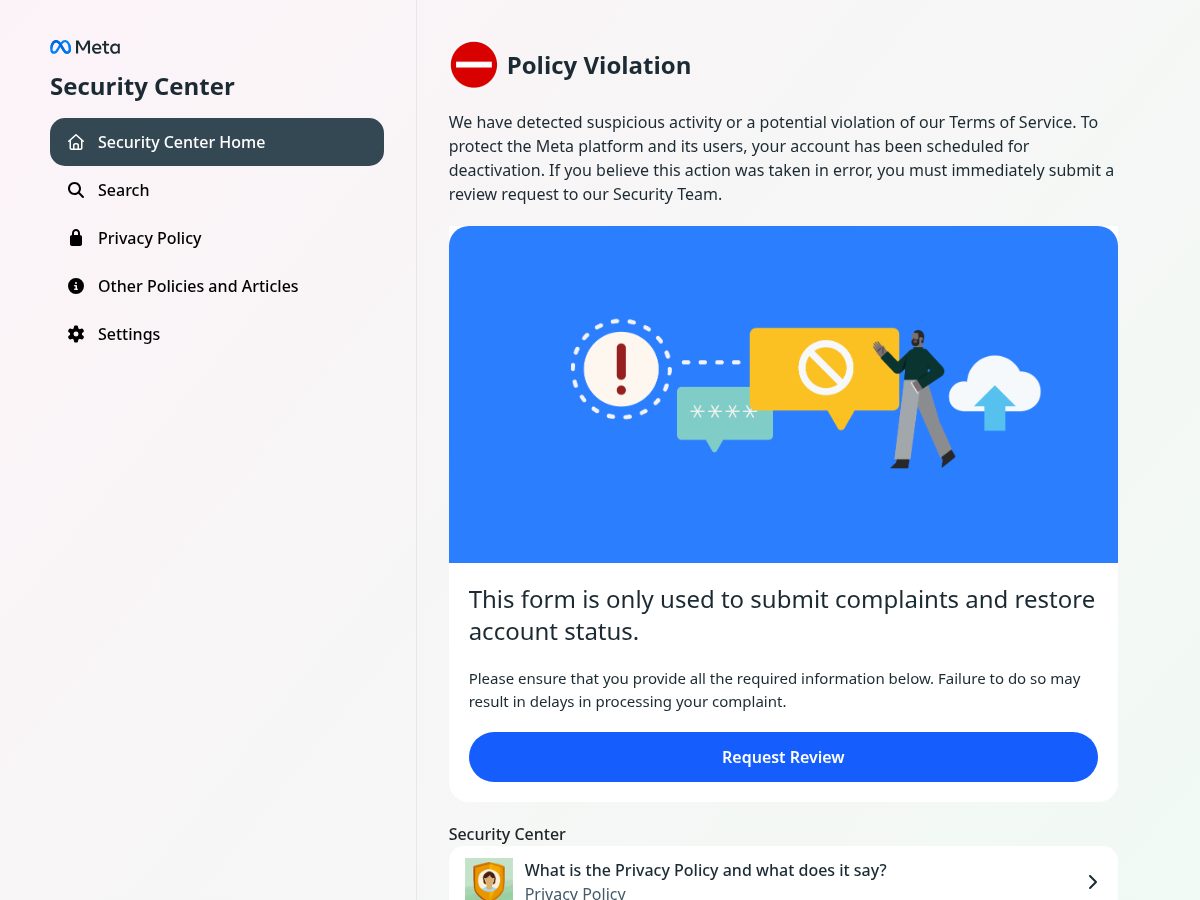Click the exclamation mark alert in illustration
The height and width of the screenshot is (900, 1200).
click(x=621, y=369)
